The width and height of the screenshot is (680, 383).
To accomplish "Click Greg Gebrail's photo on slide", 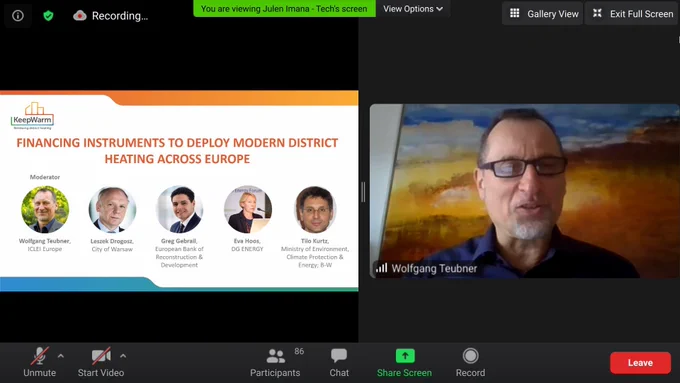I will click(x=180, y=210).
